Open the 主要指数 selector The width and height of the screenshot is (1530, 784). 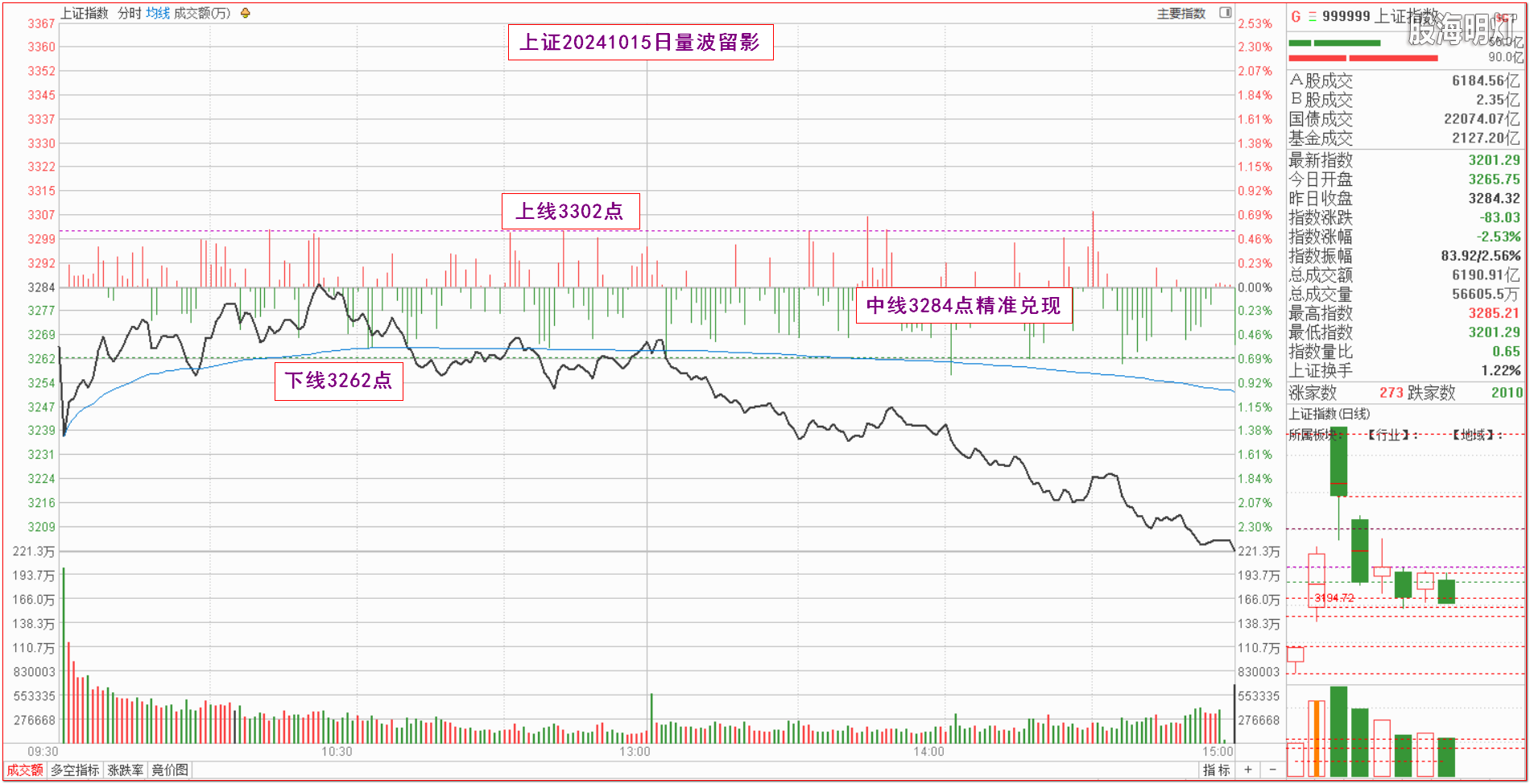pyautogui.click(x=1181, y=14)
